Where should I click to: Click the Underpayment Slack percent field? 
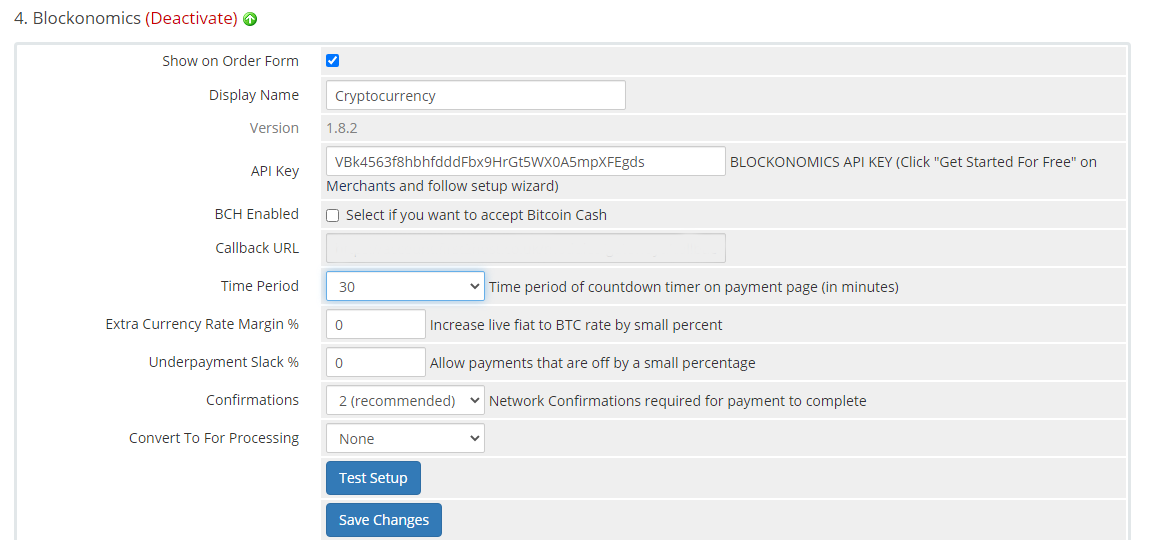[x=376, y=362]
